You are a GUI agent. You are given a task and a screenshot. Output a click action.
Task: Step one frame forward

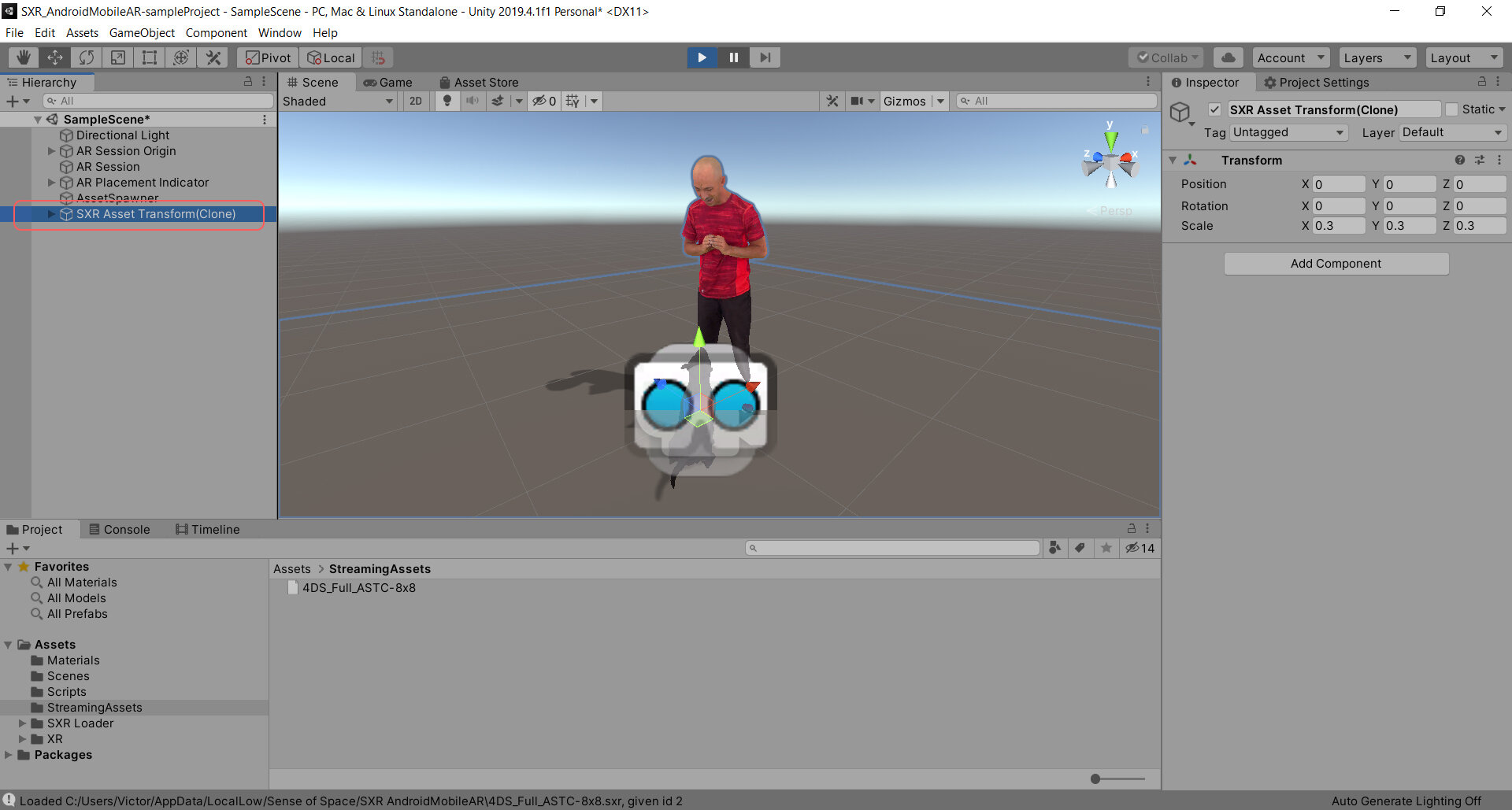click(x=765, y=57)
